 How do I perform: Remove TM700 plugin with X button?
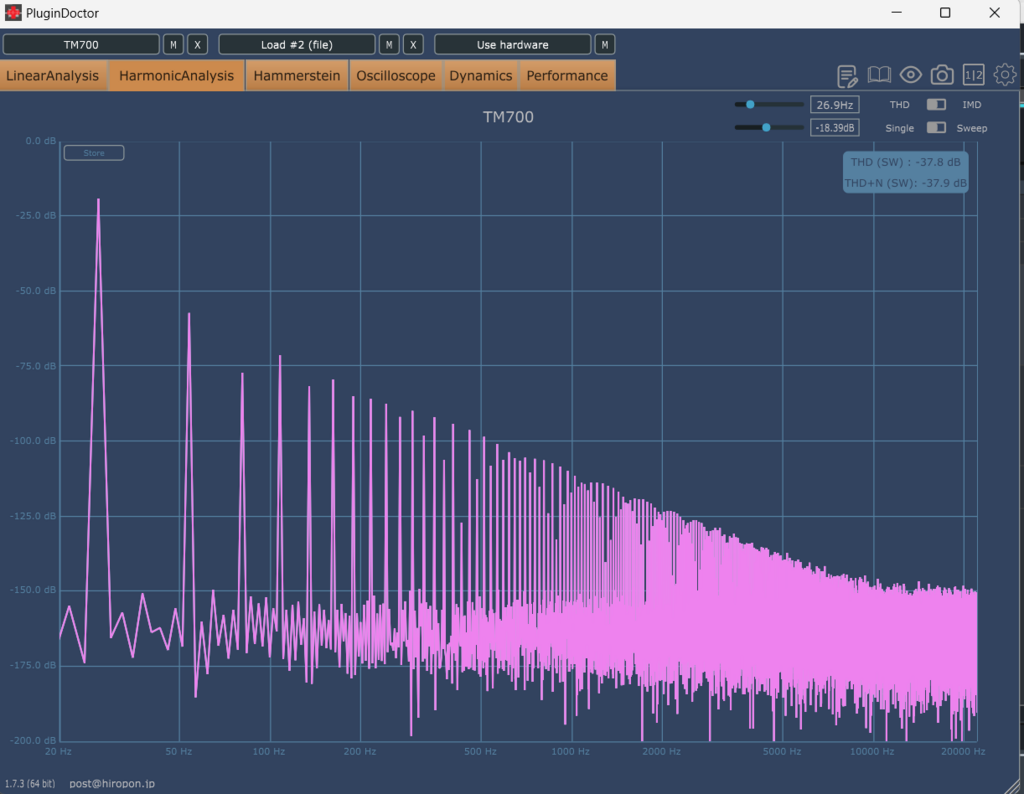pyautogui.click(x=197, y=44)
